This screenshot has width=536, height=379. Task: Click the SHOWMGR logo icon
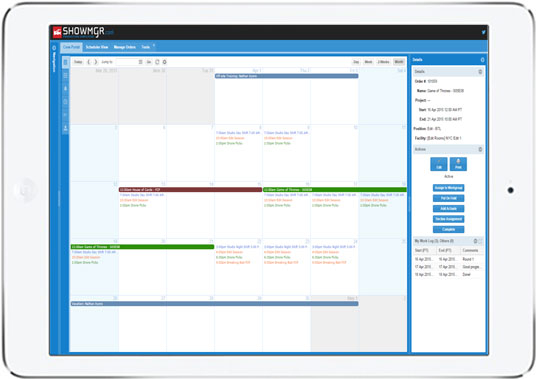coord(57,32)
